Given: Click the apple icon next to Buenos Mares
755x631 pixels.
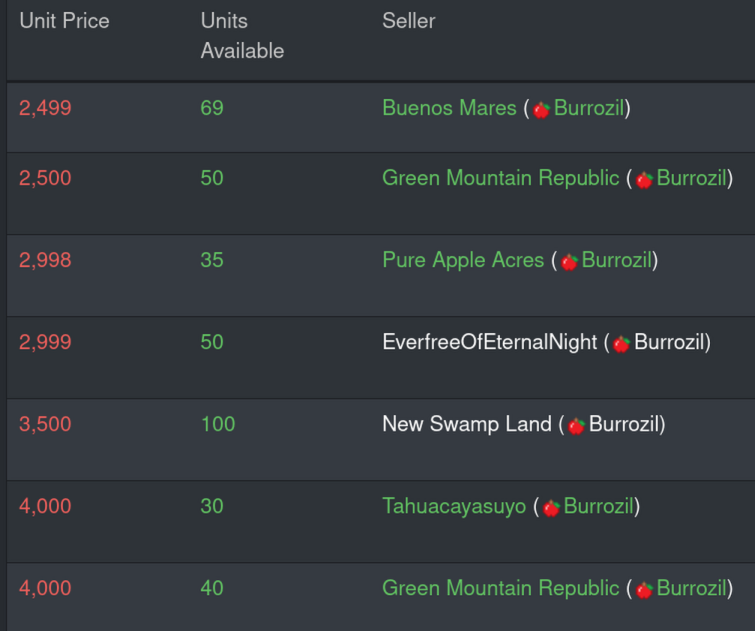Looking at the screenshot, I should [541, 110].
